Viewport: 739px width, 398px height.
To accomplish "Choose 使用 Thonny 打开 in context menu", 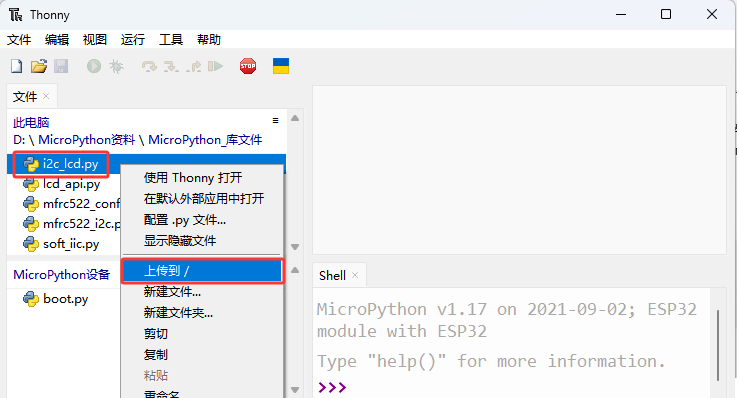I will click(202, 178).
